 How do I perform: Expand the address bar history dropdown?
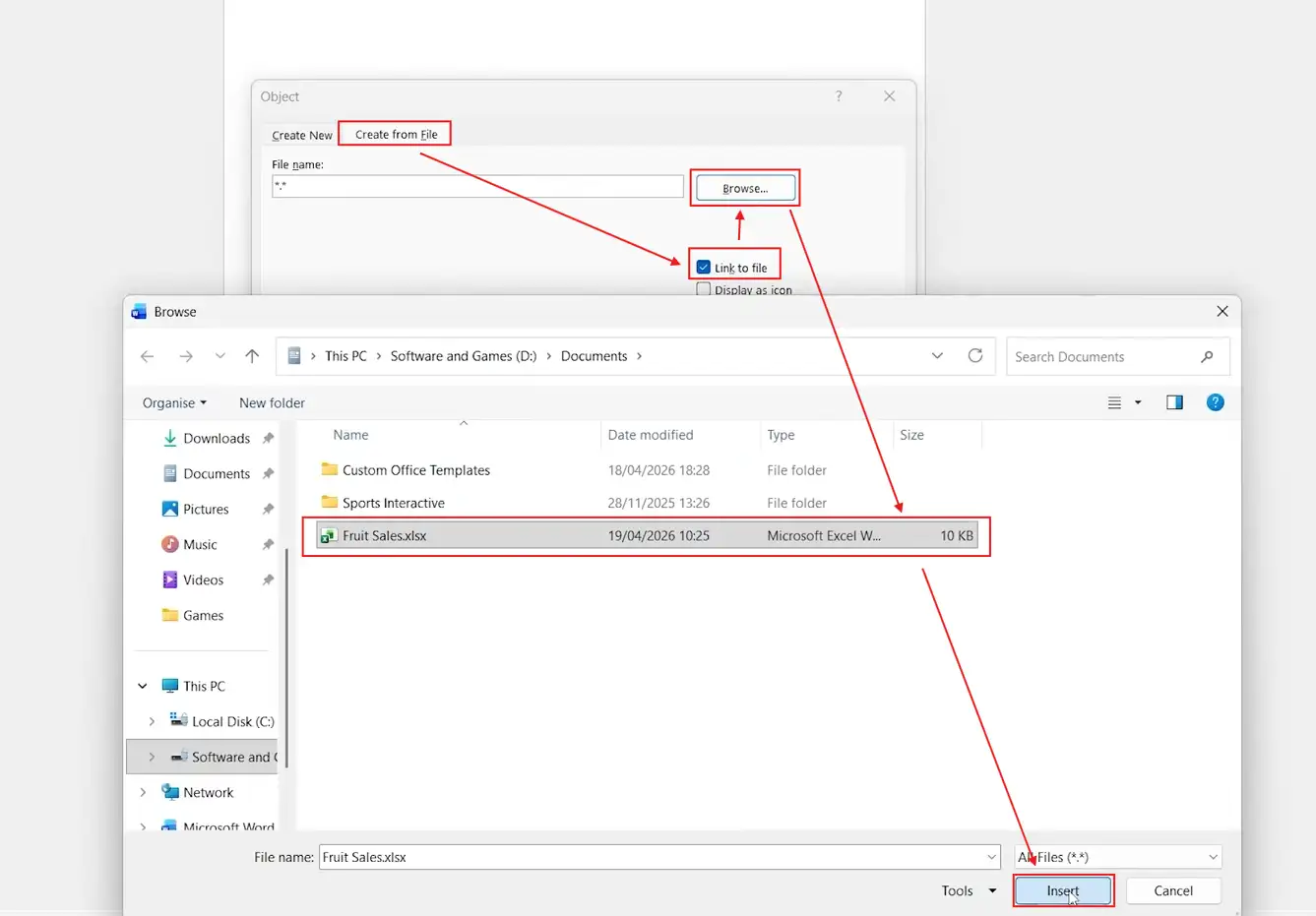(x=937, y=356)
